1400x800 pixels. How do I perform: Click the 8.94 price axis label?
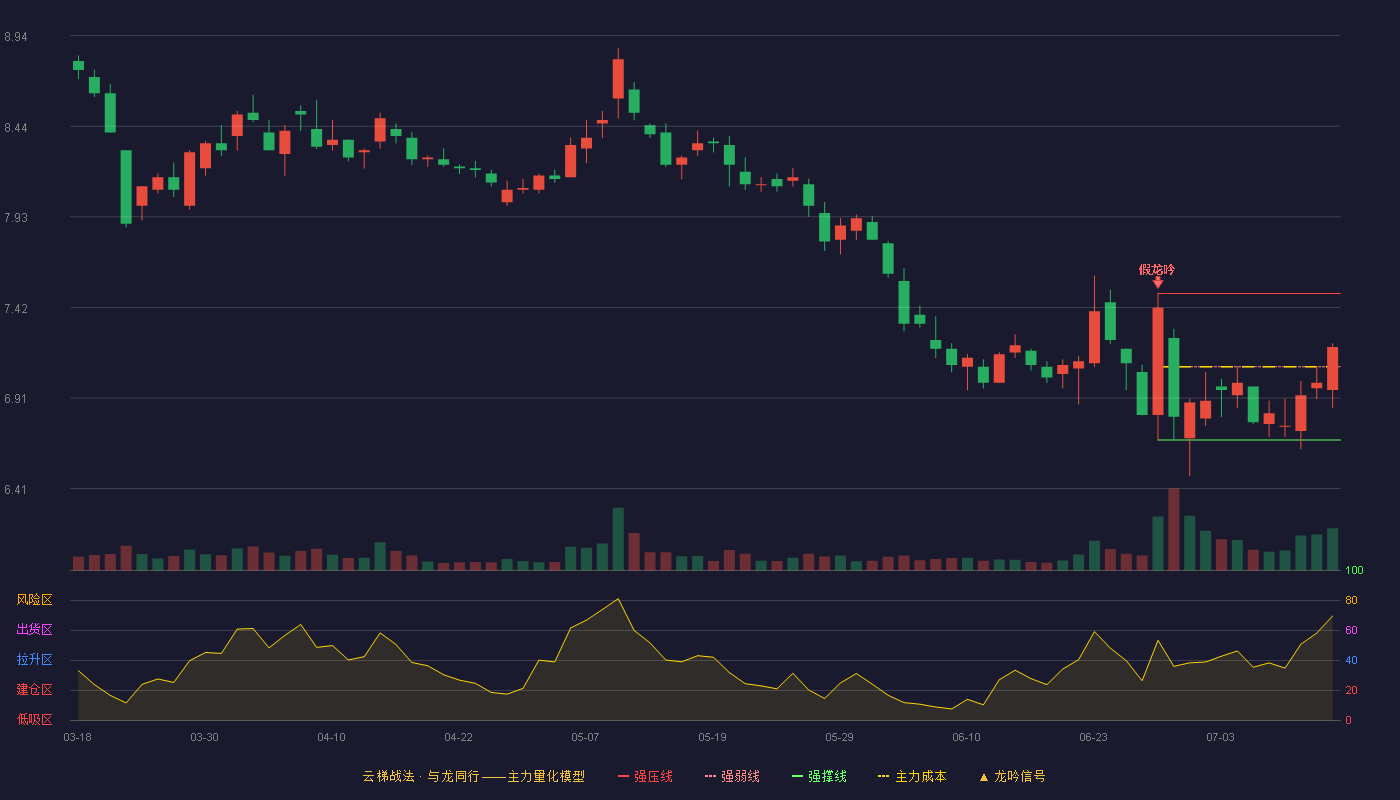[16, 37]
